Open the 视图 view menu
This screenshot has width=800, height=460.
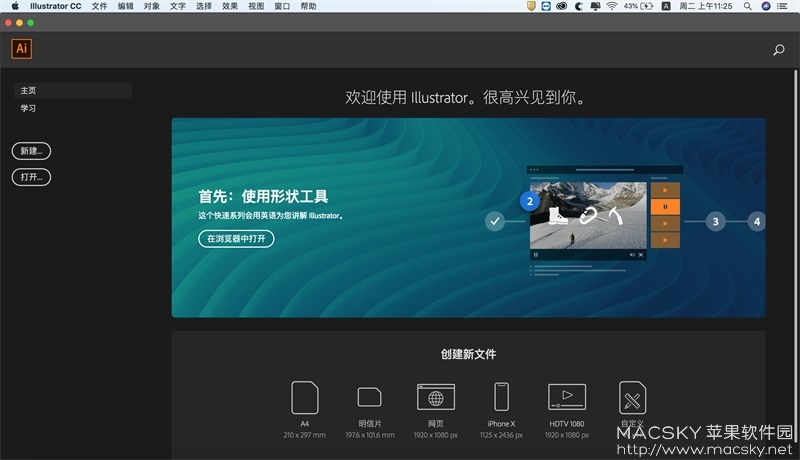coord(256,6)
